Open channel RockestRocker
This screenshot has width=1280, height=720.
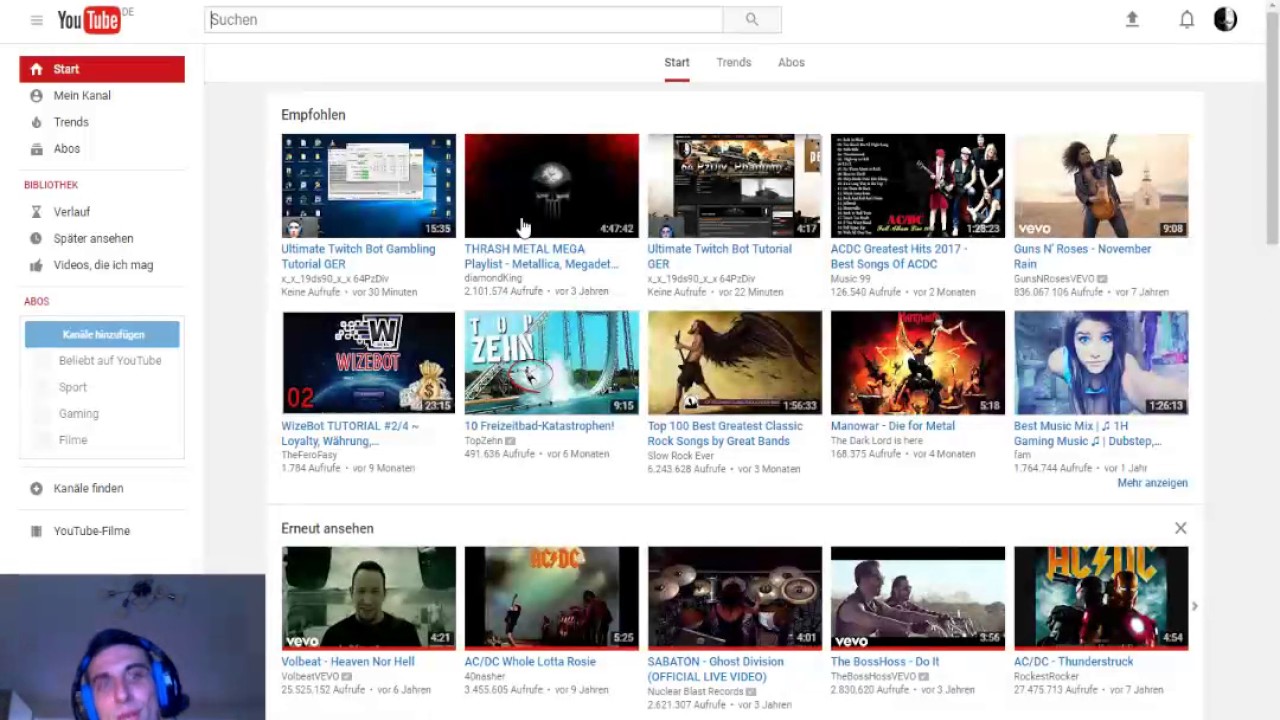click(1046, 677)
